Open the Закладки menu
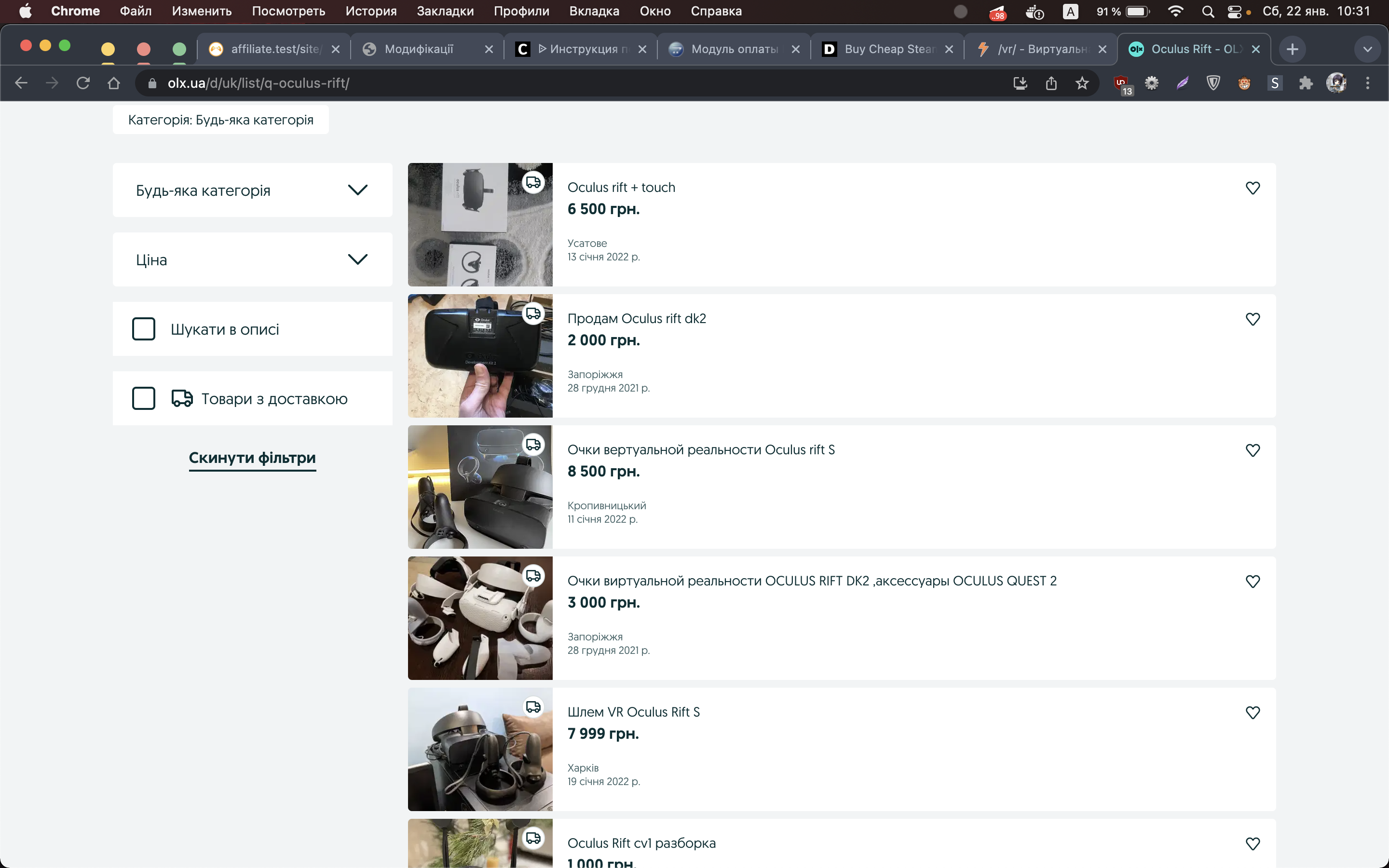Image resolution: width=1389 pixels, height=868 pixels. [445, 12]
